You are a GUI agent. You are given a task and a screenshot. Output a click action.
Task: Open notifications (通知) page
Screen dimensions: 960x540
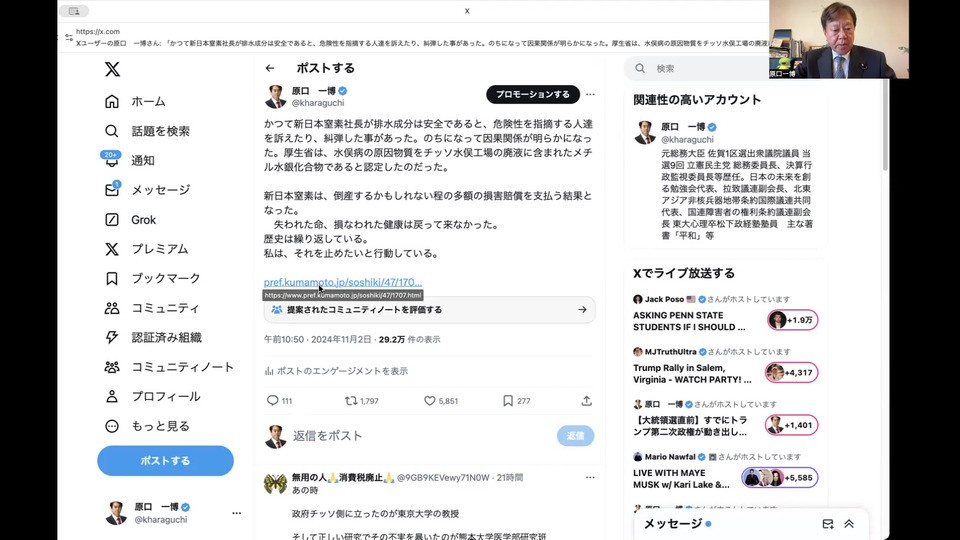tap(130, 160)
